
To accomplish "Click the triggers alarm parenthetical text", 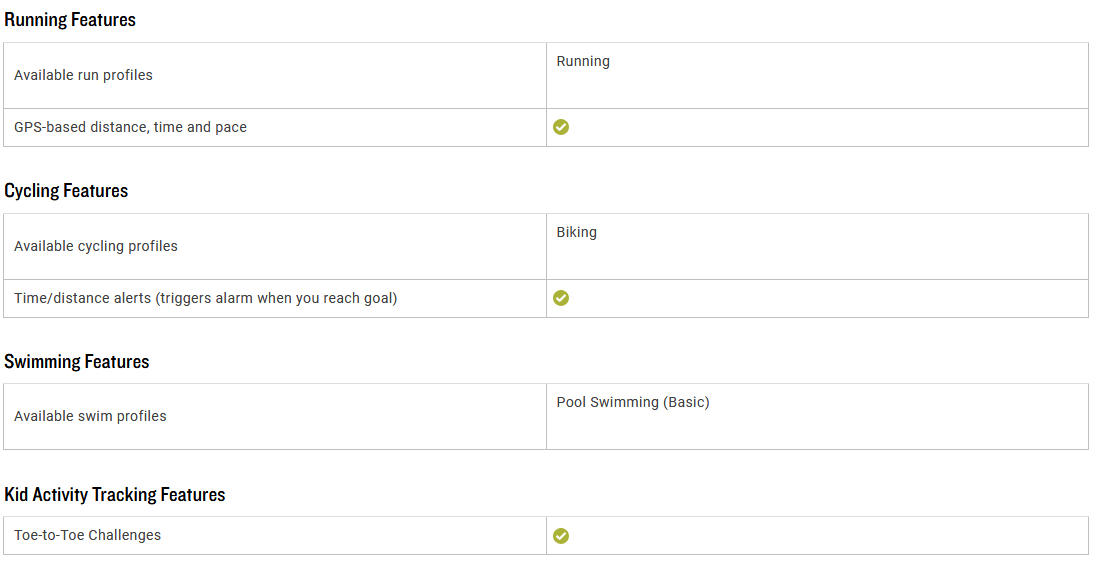I will 277,298.
